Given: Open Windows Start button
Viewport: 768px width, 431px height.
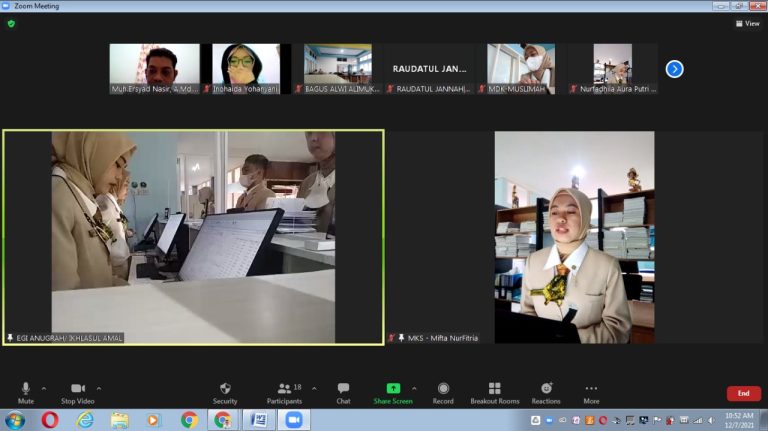Looking at the screenshot, I should click(15, 420).
